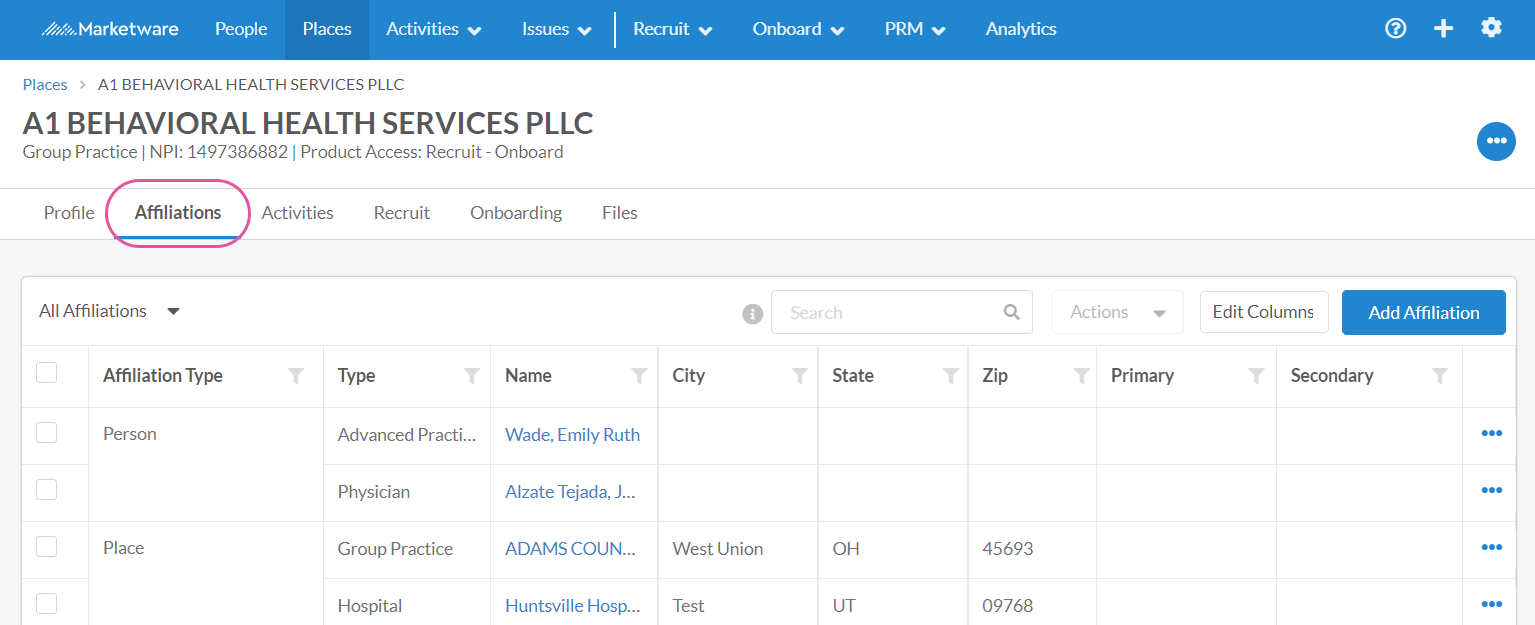Switch to the Recruit tab below title

pyautogui.click(x=402, y=213)
